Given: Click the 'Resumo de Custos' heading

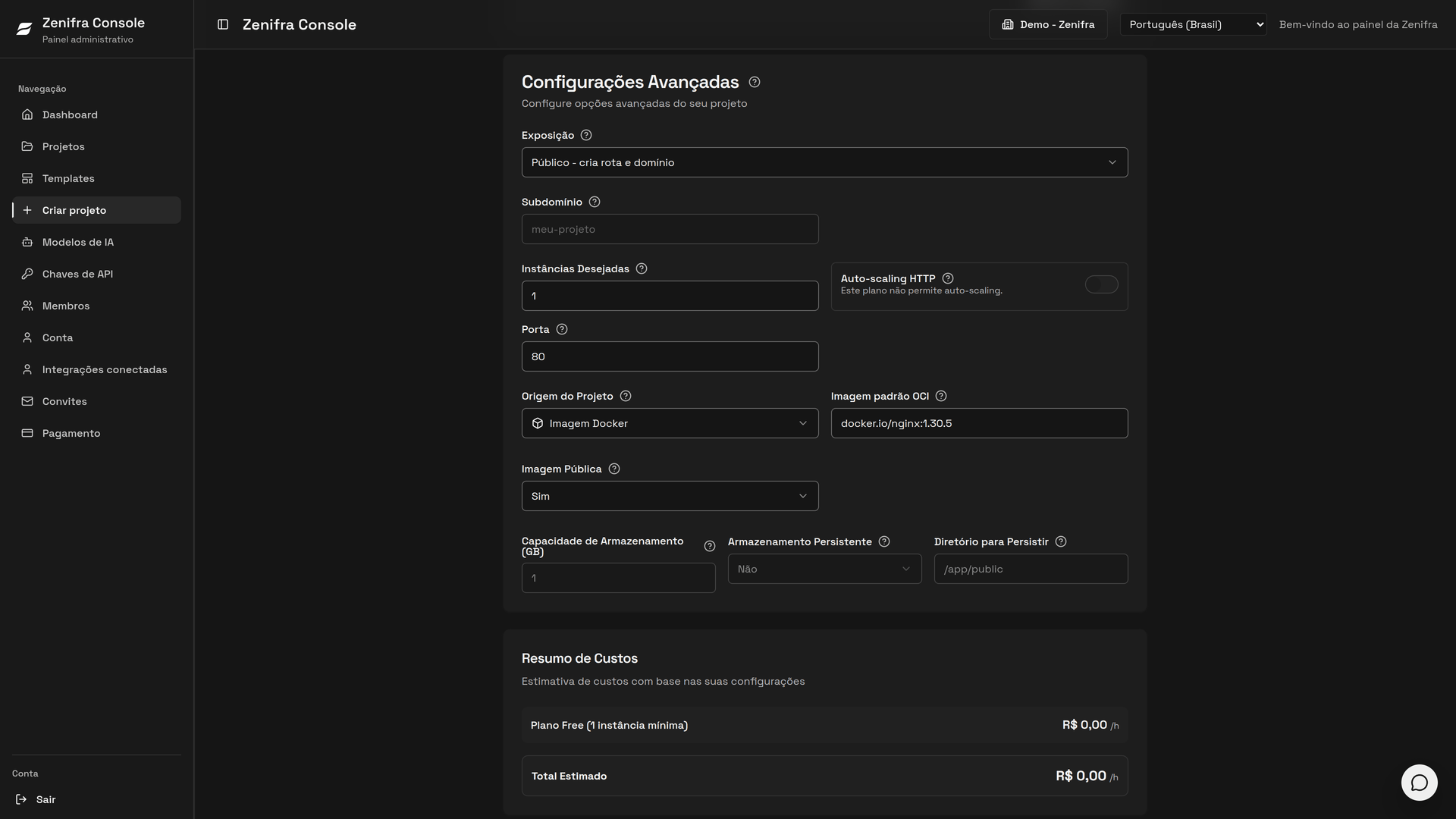Looking at the screenshot, I should 579,658.
